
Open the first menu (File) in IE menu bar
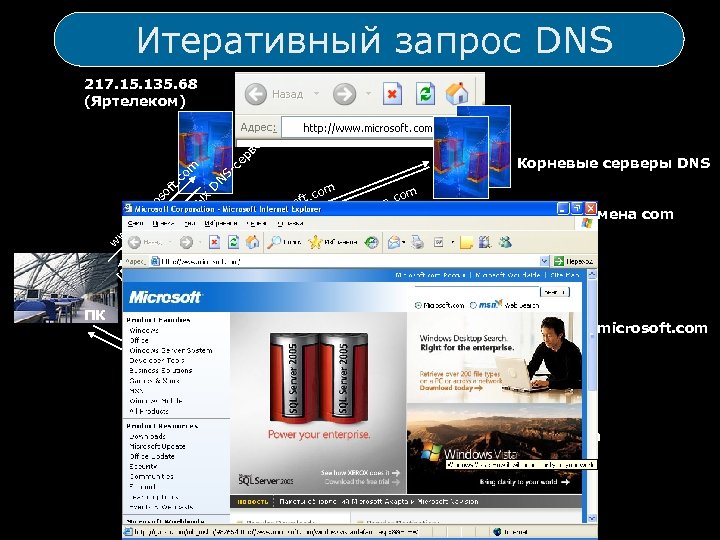(135, 223)
